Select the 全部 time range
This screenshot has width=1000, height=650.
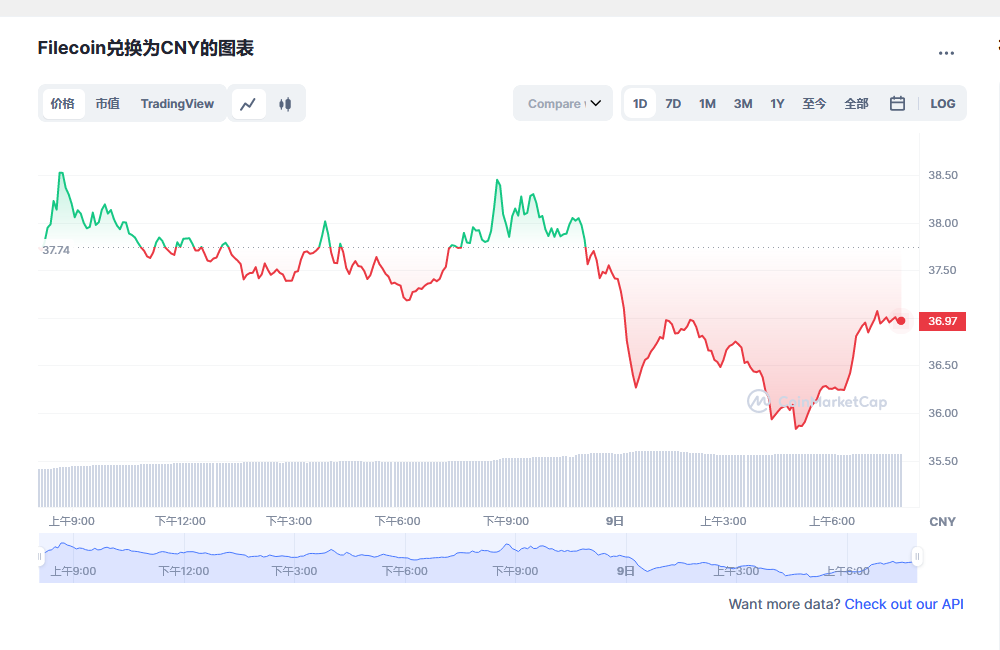click(x=857, y=103)
